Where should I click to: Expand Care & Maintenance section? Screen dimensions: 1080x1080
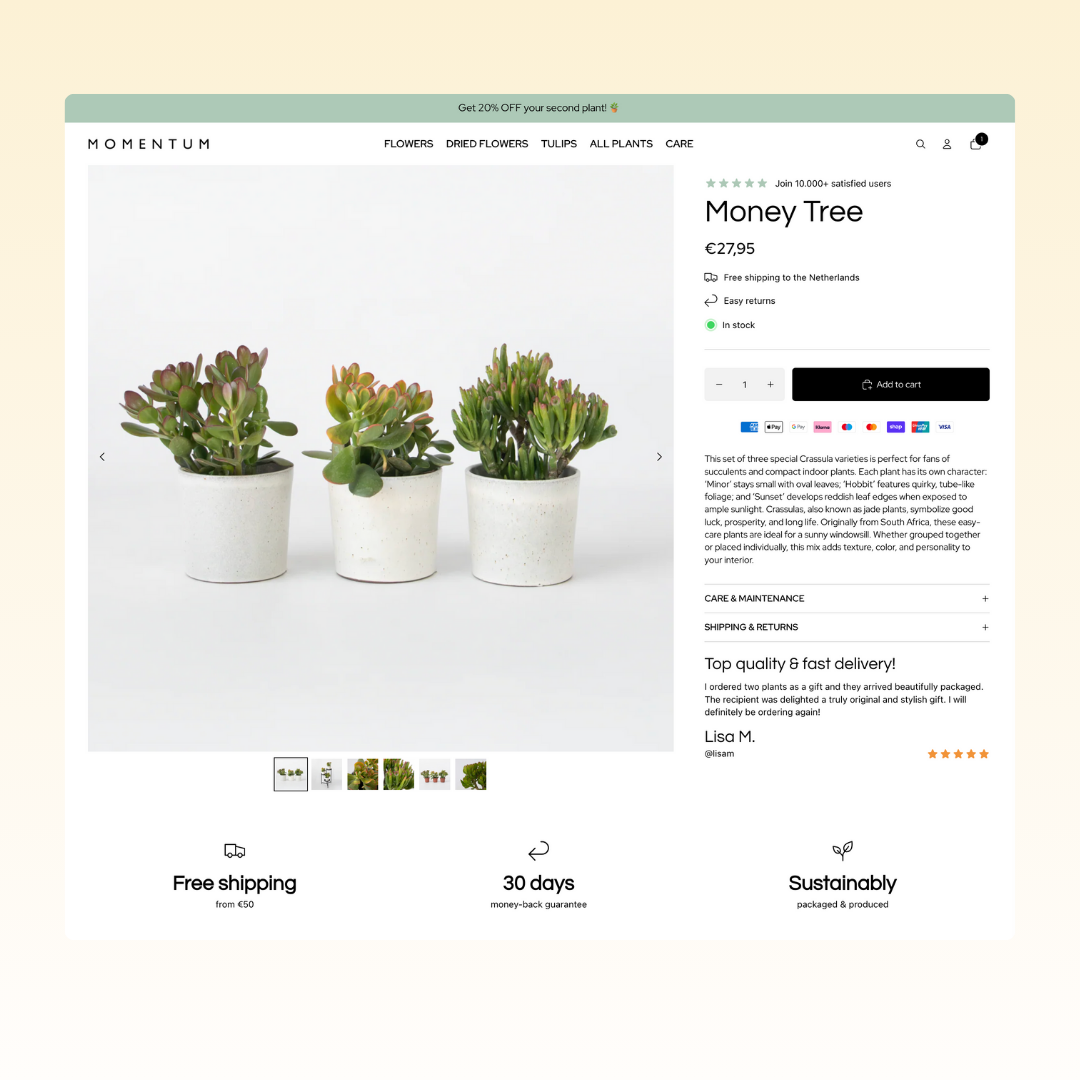847,599
